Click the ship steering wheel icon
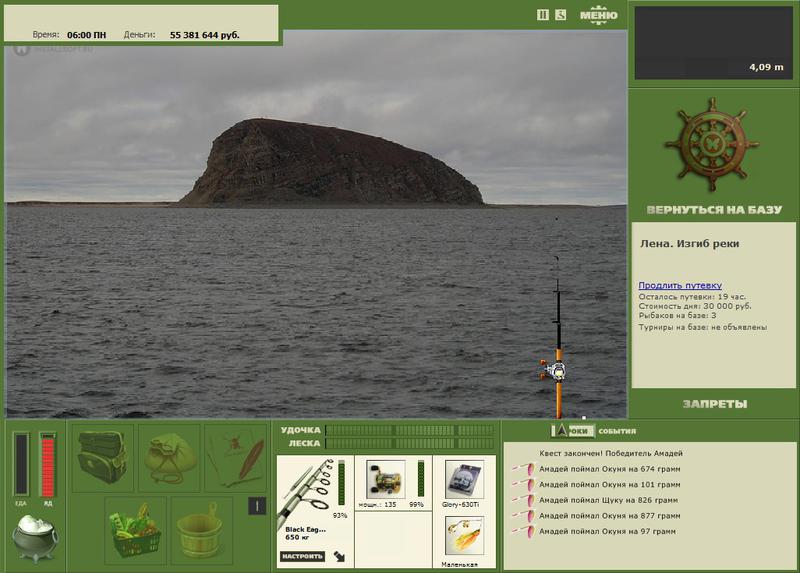The height and width of the screenshot is (573, 800). point(712,145)
